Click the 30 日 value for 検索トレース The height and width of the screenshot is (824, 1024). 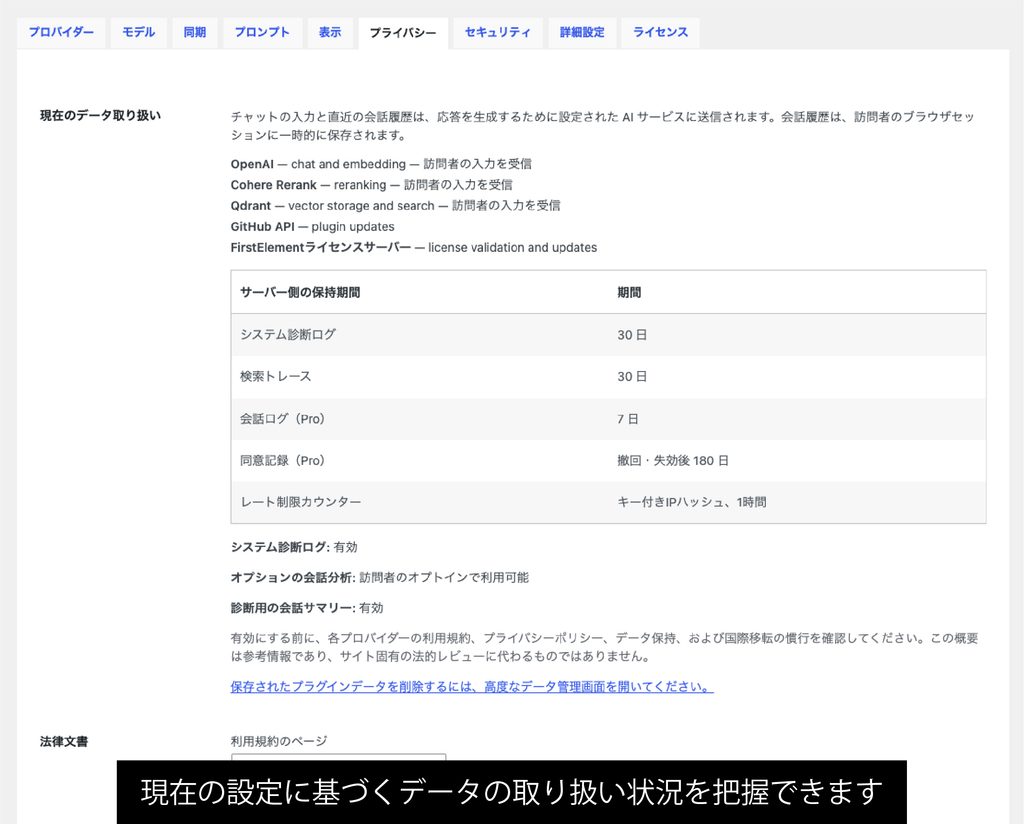tap(632, 377)
